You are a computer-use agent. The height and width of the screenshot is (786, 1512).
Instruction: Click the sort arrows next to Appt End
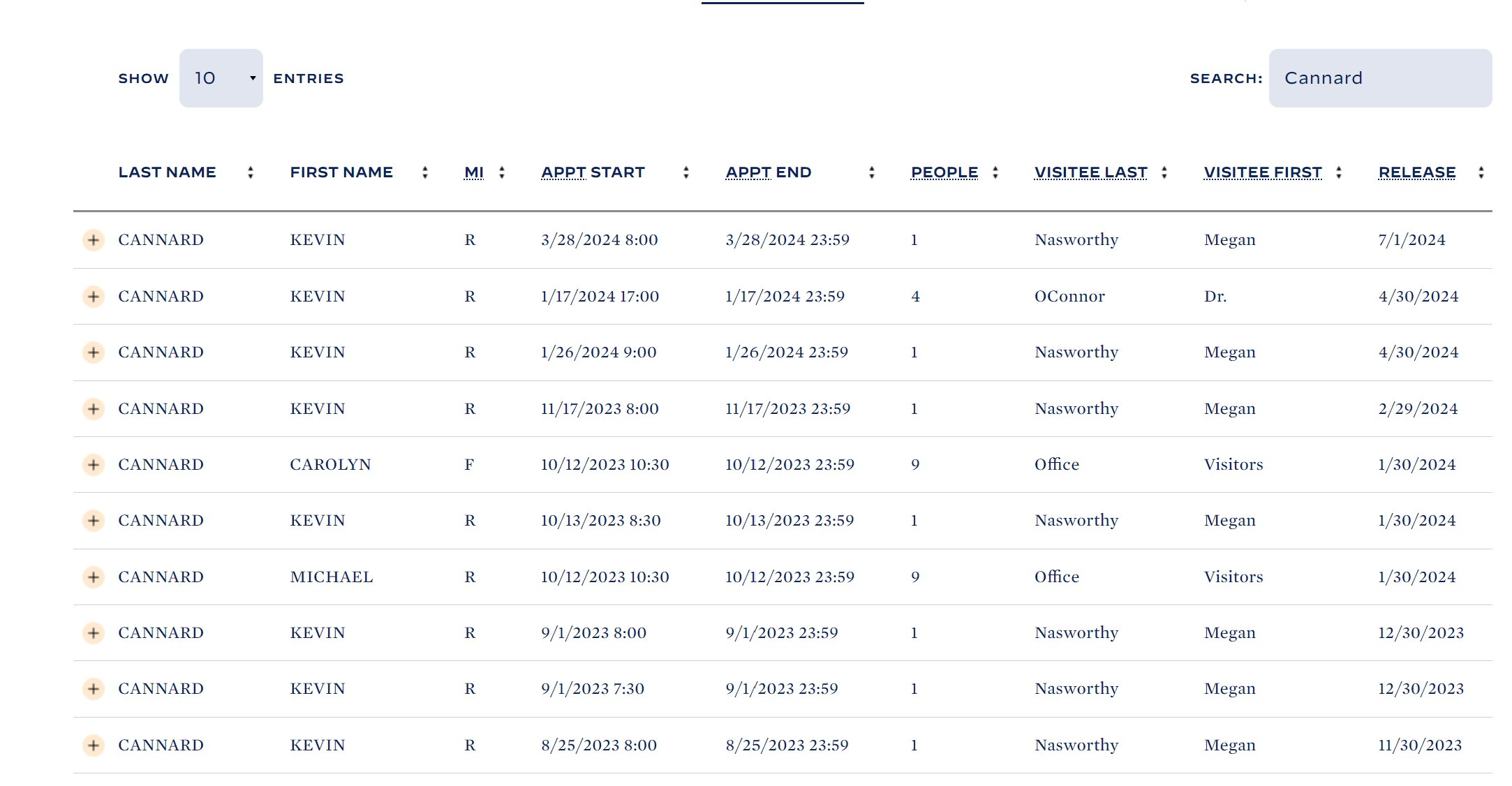(872, 172)
